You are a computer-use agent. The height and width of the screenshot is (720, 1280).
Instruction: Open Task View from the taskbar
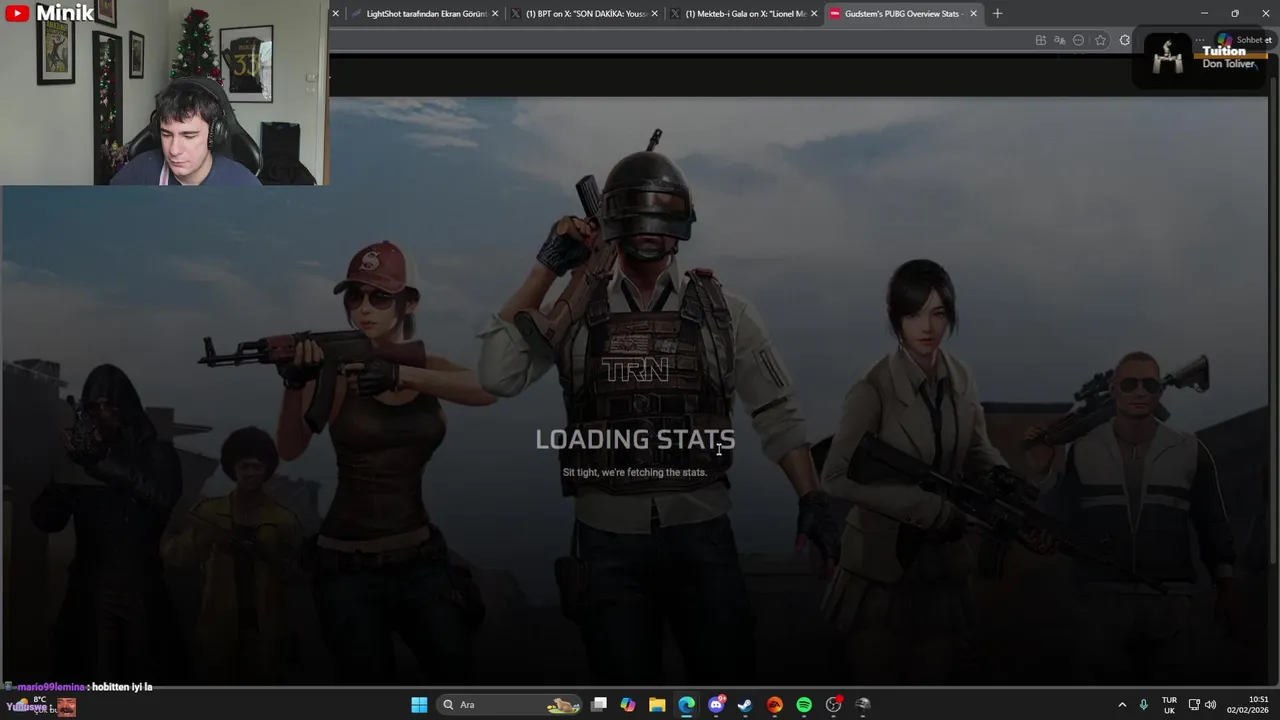(599, 705)
